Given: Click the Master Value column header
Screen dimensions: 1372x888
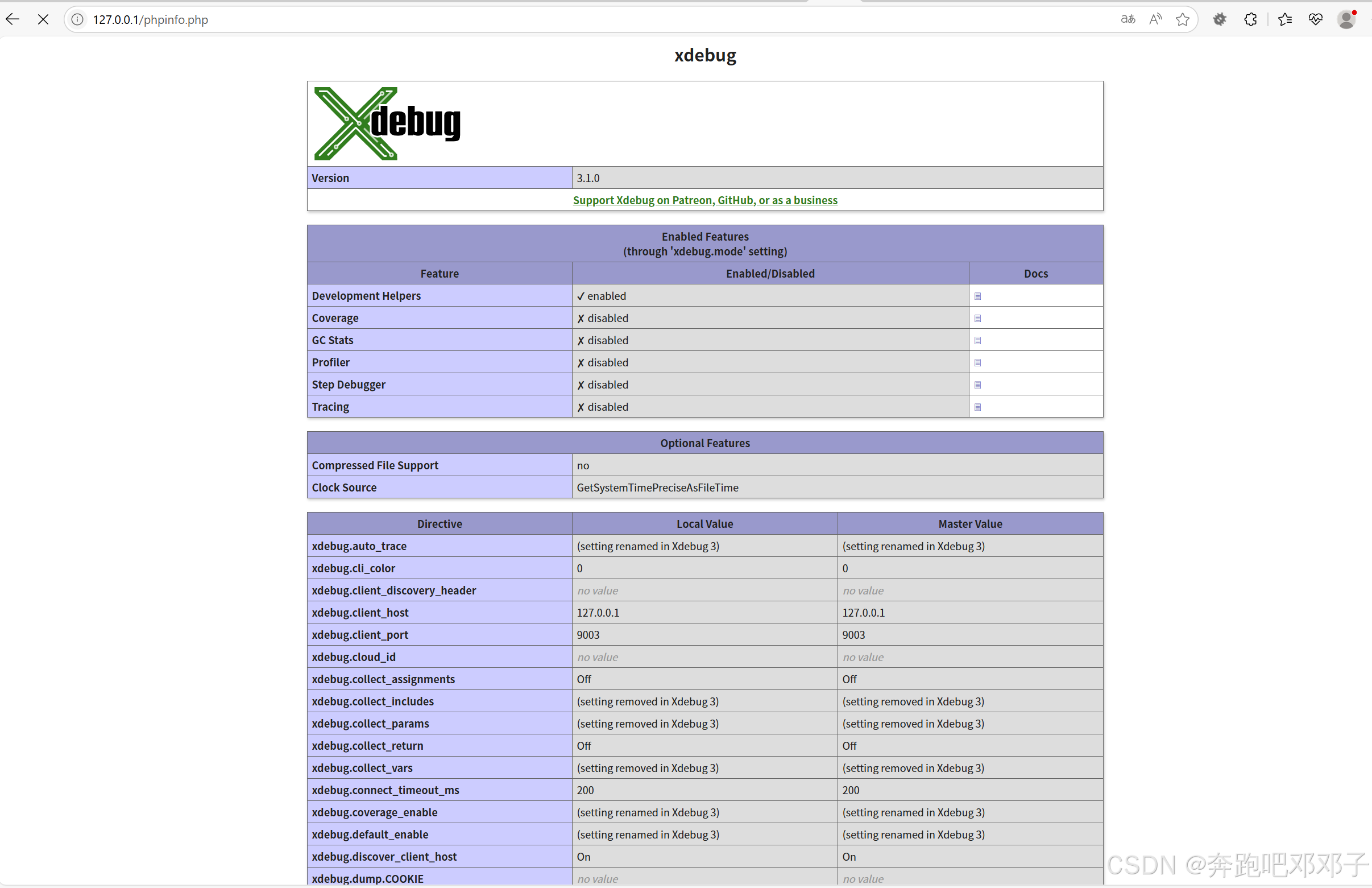Looking at the screenshot, I should click(x=971, y=523).
